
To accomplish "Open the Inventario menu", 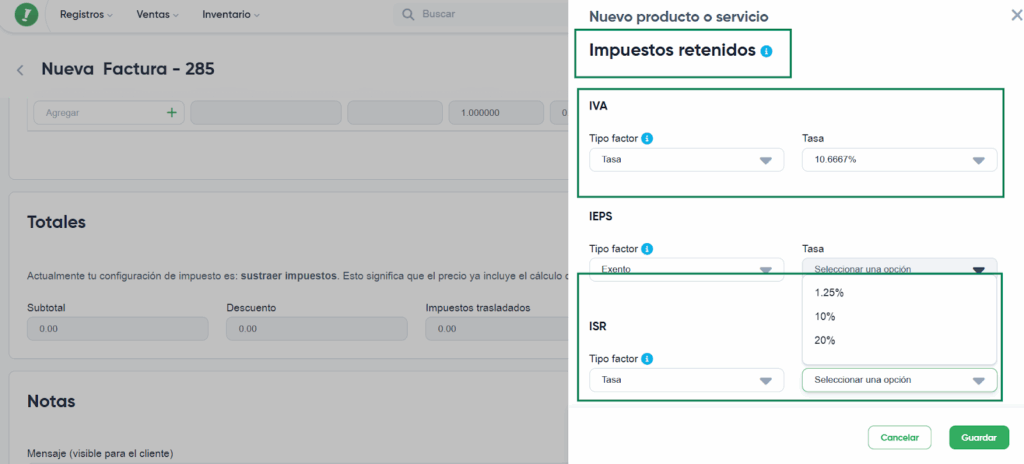I will 230,15.
